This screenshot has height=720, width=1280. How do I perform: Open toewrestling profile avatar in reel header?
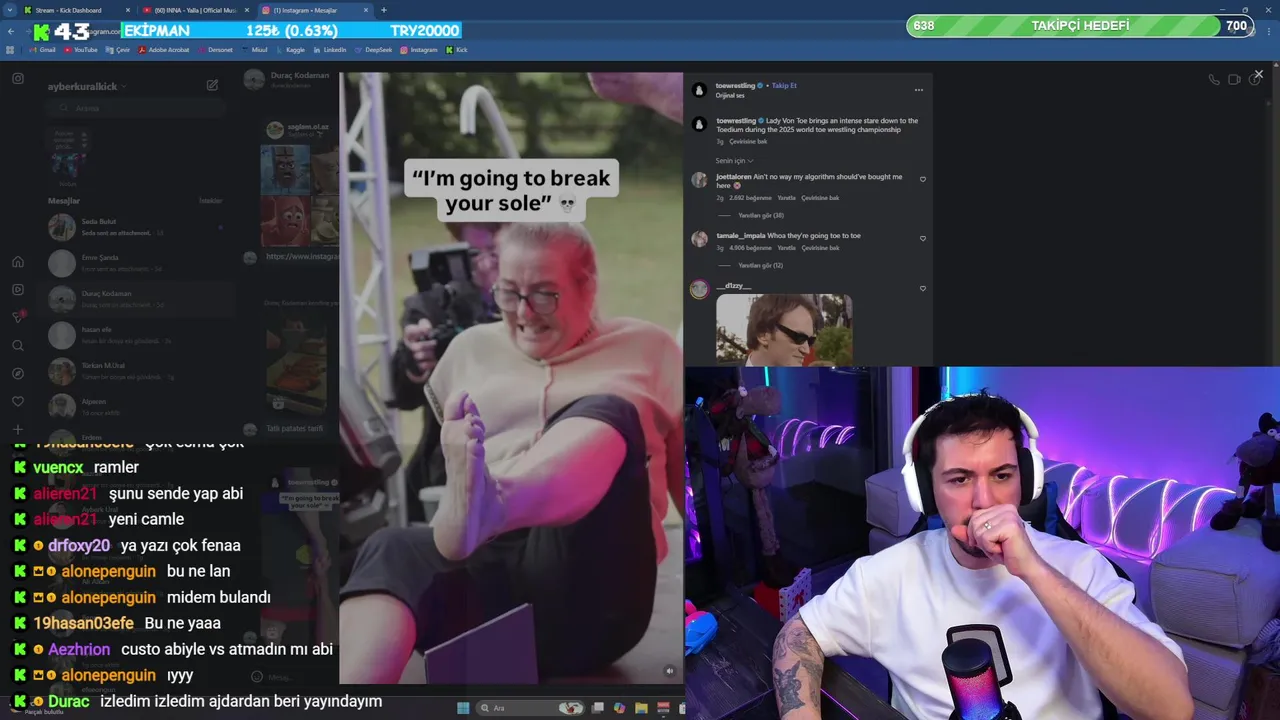pos(699,90)
